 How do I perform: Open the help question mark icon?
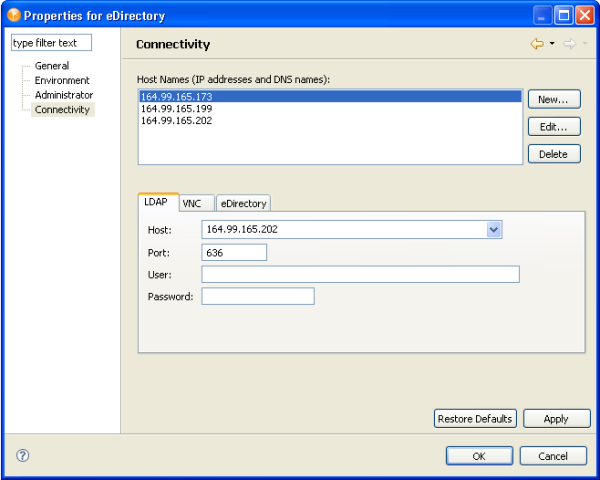click(23, 456)
